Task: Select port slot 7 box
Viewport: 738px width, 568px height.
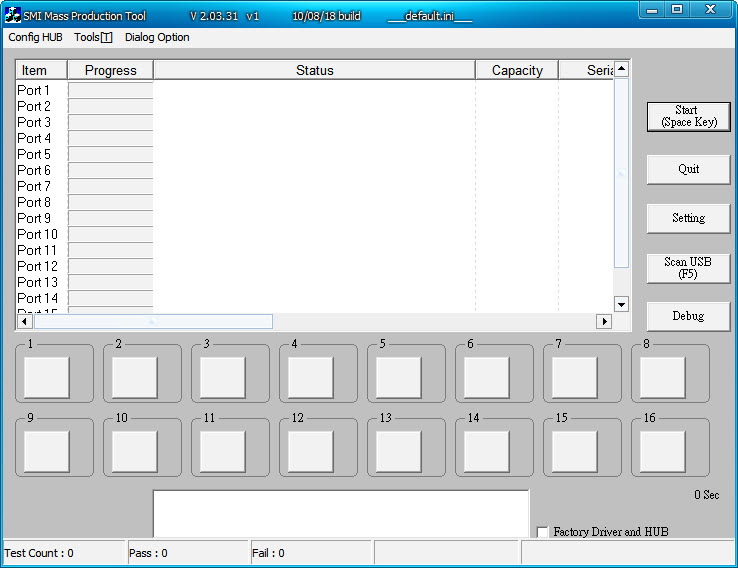Action: (575, 377)
